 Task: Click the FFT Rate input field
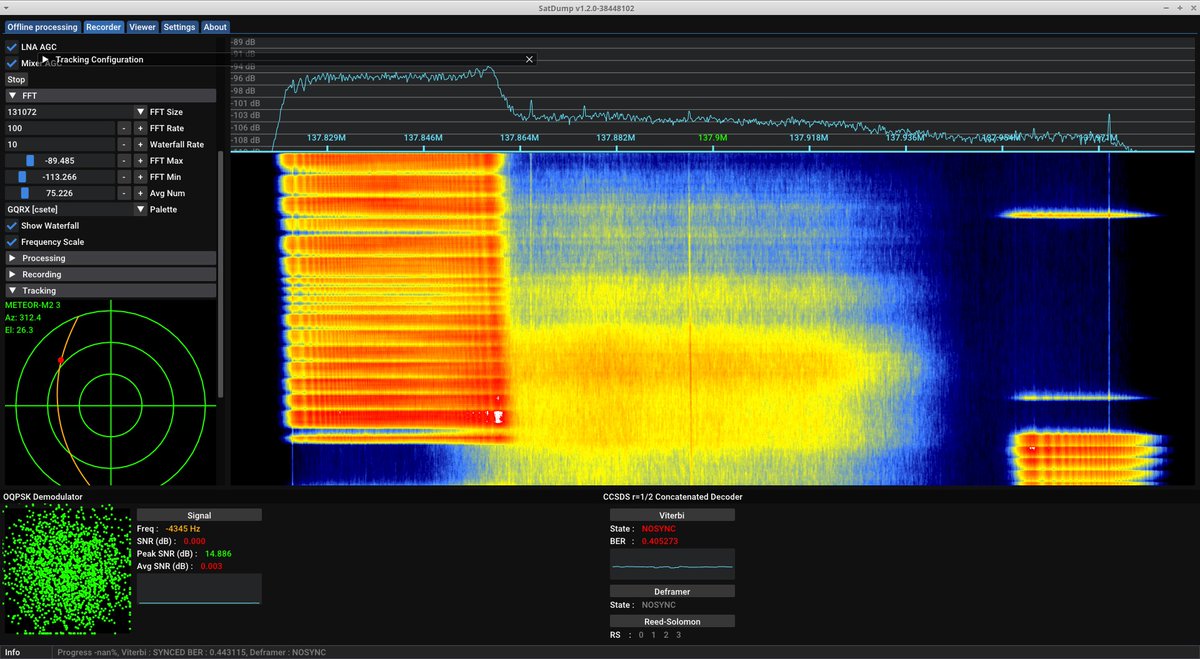(x=60, y=129)
